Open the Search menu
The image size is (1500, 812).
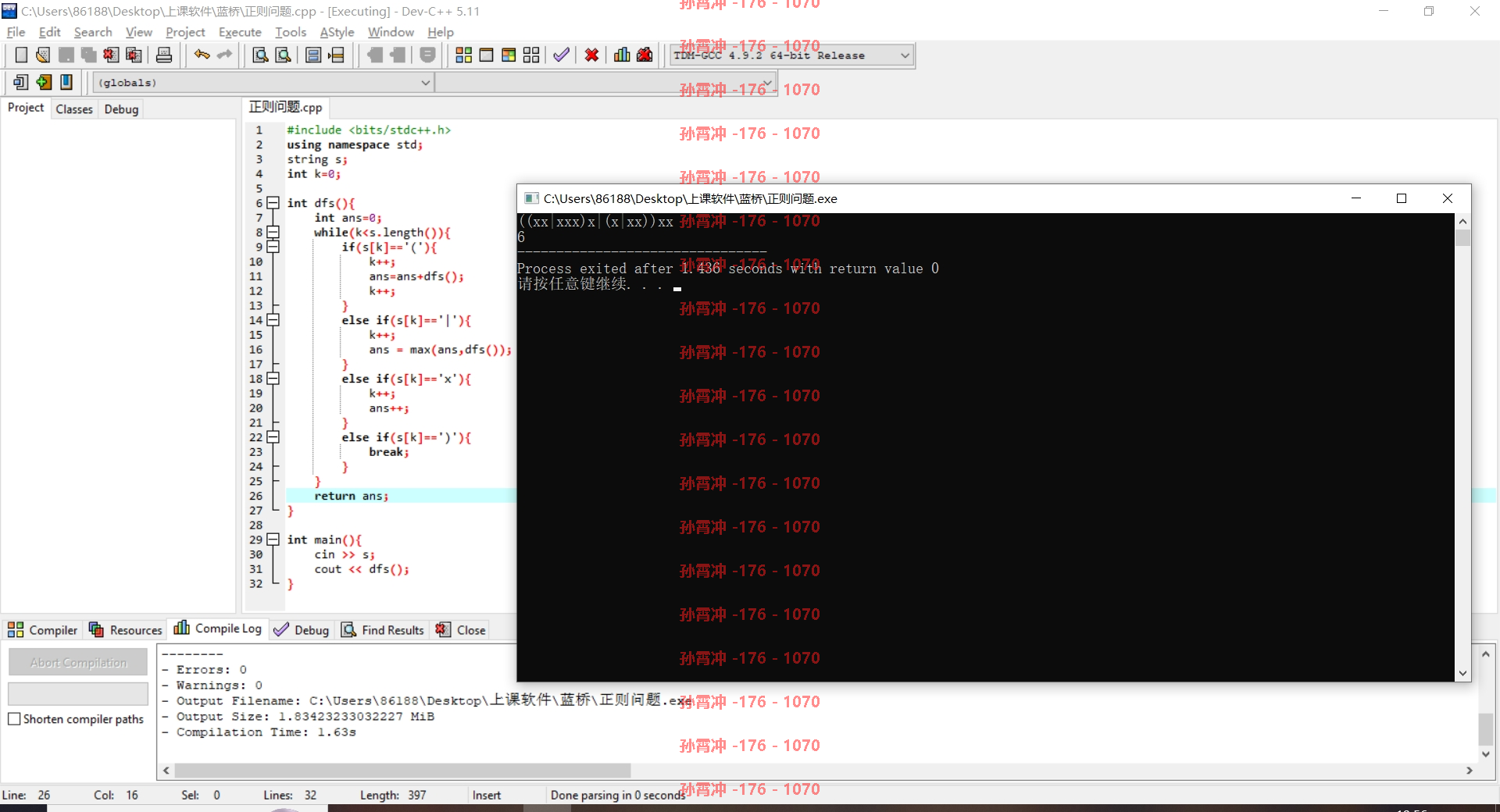(93, 32)
